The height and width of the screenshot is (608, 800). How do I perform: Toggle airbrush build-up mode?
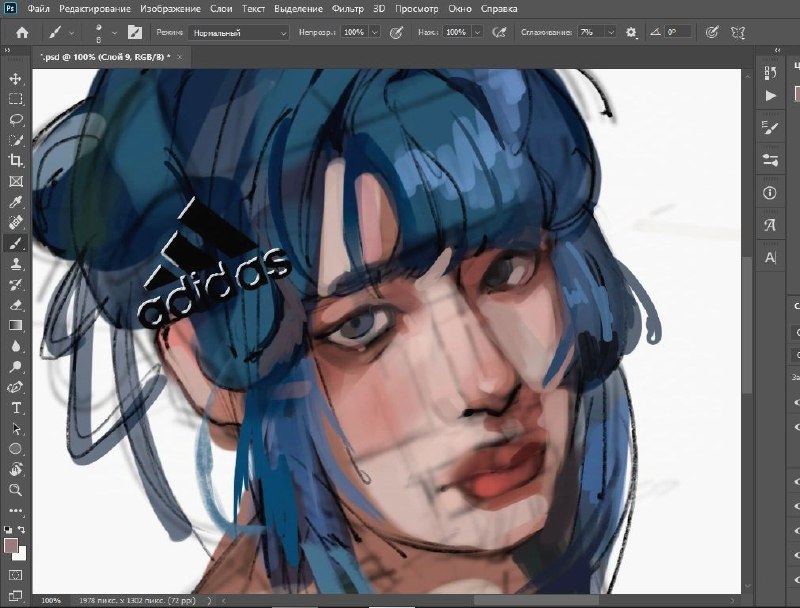[x=499, y=33]
